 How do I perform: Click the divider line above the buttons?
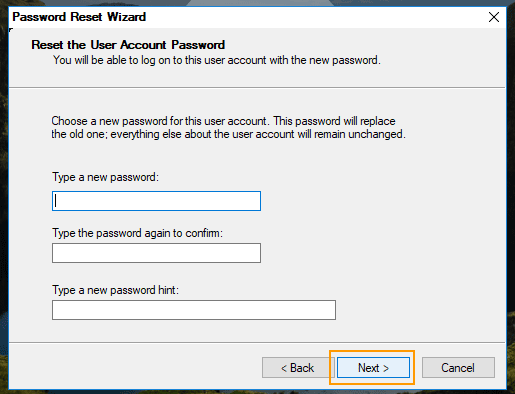[257, 342]
